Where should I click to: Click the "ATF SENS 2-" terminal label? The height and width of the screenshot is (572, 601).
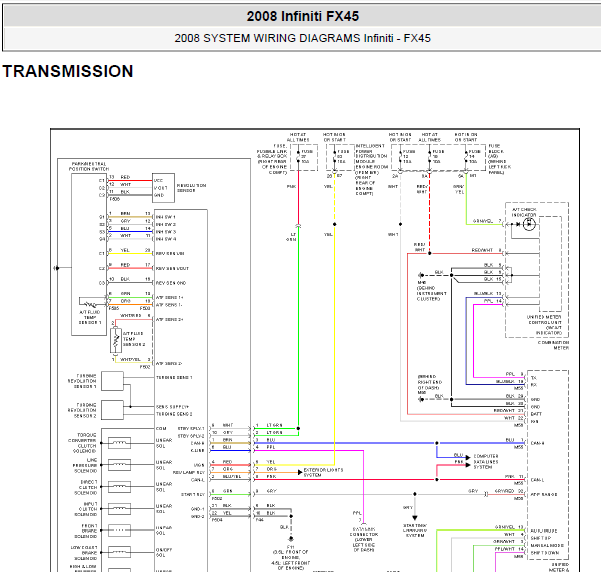coord(169,363)
